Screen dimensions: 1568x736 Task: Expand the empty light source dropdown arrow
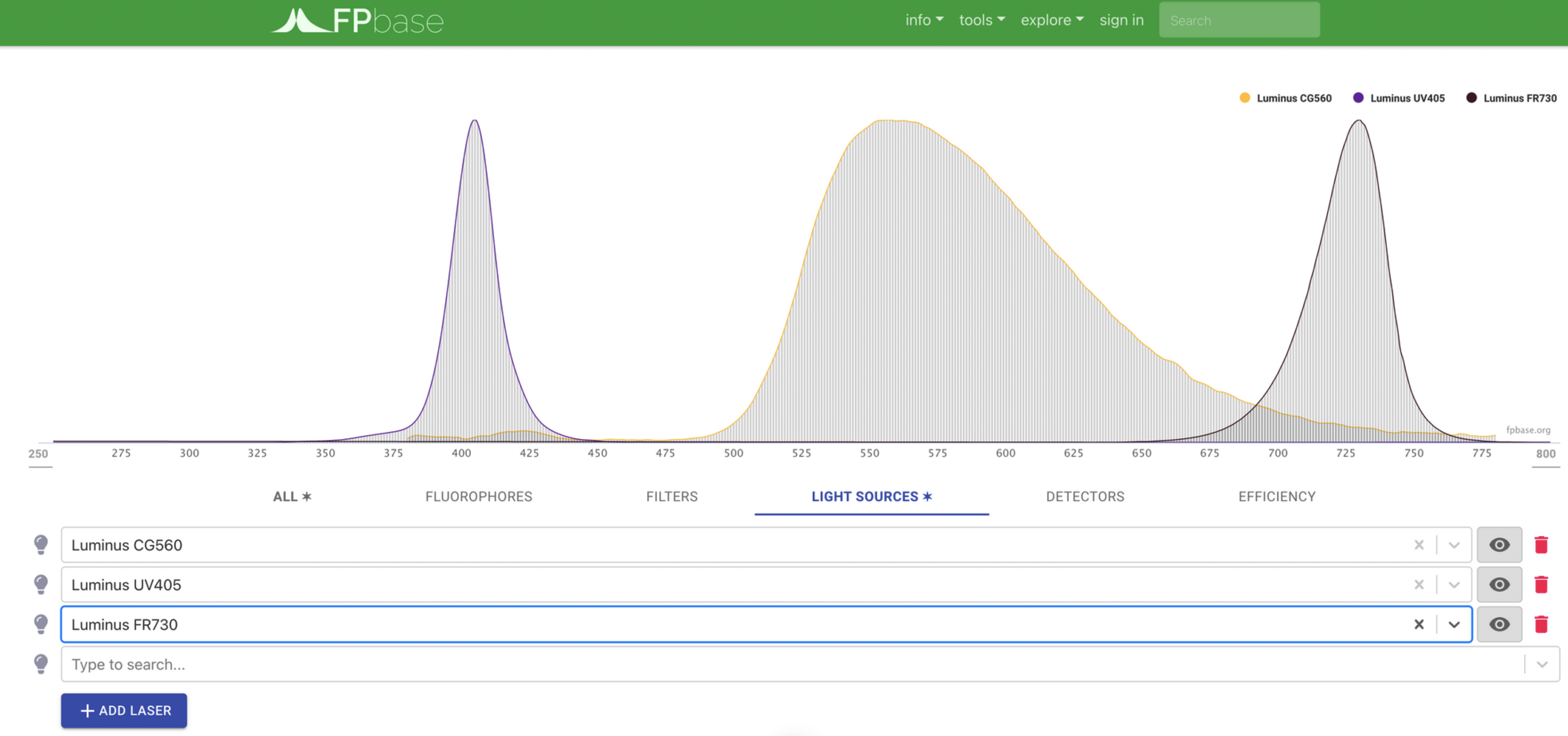tap(1542, 664)
